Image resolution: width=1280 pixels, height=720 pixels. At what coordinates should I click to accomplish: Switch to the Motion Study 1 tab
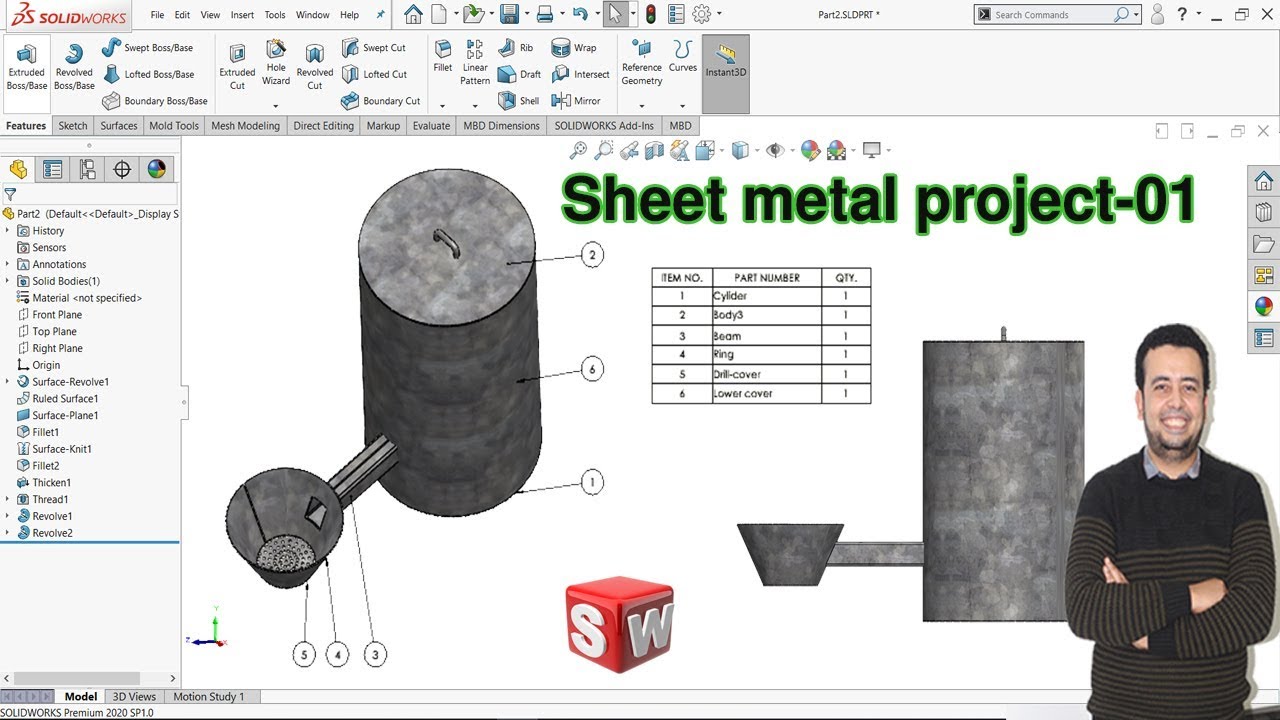pos(209,697)
